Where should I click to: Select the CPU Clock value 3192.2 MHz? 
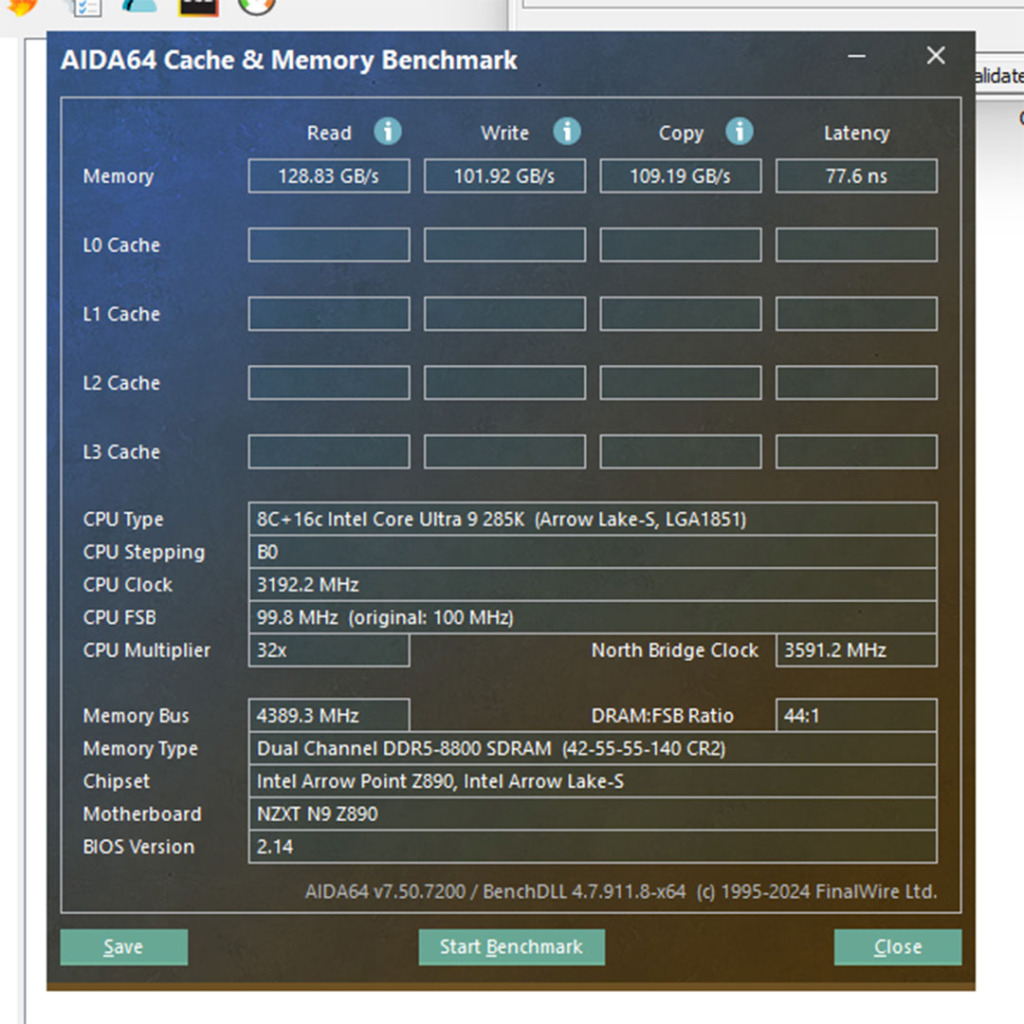tap(593, 584)
